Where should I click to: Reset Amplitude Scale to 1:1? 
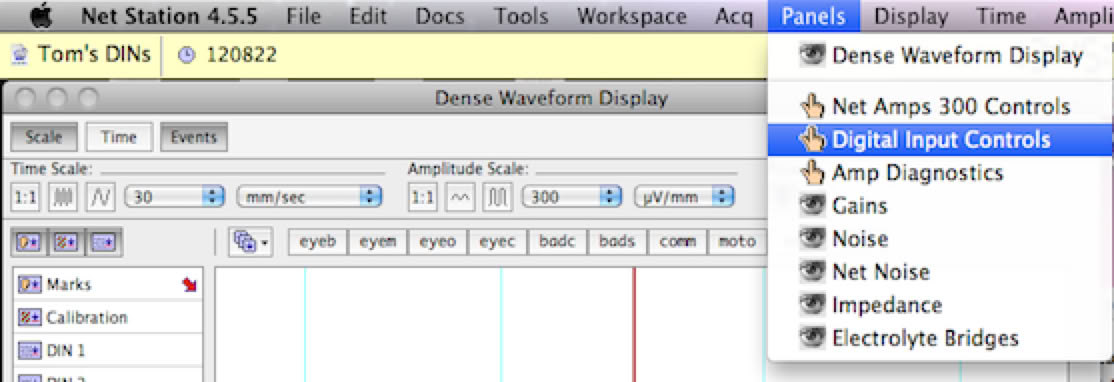(x=423, y=197)
